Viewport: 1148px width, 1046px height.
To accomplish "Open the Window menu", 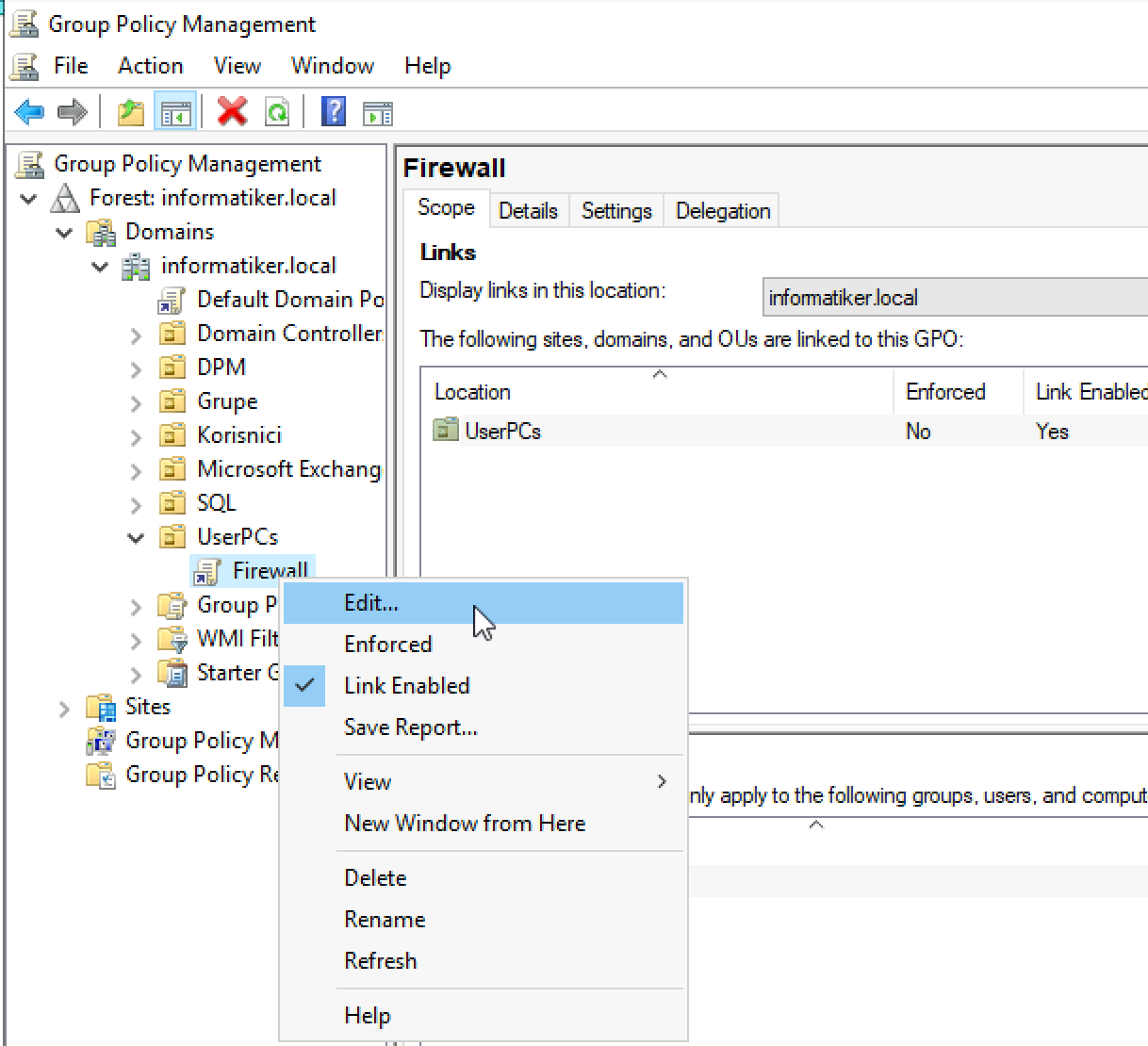I will point(333,66).
